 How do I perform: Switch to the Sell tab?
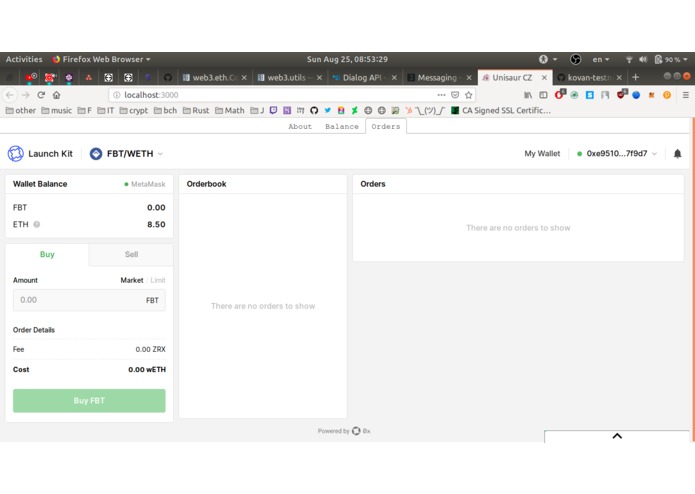point(131,254)
